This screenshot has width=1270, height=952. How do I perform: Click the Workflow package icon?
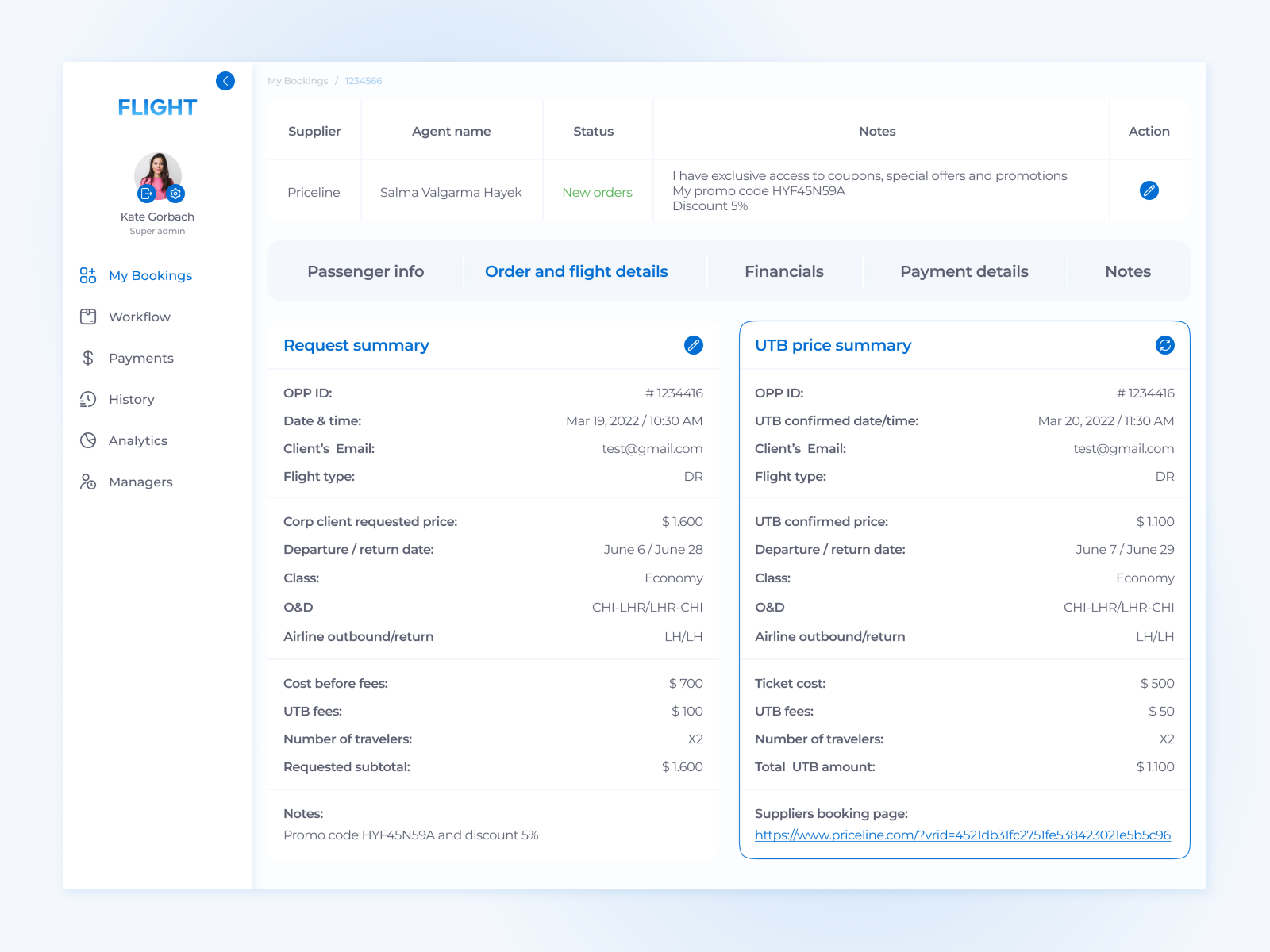[88, 317]
